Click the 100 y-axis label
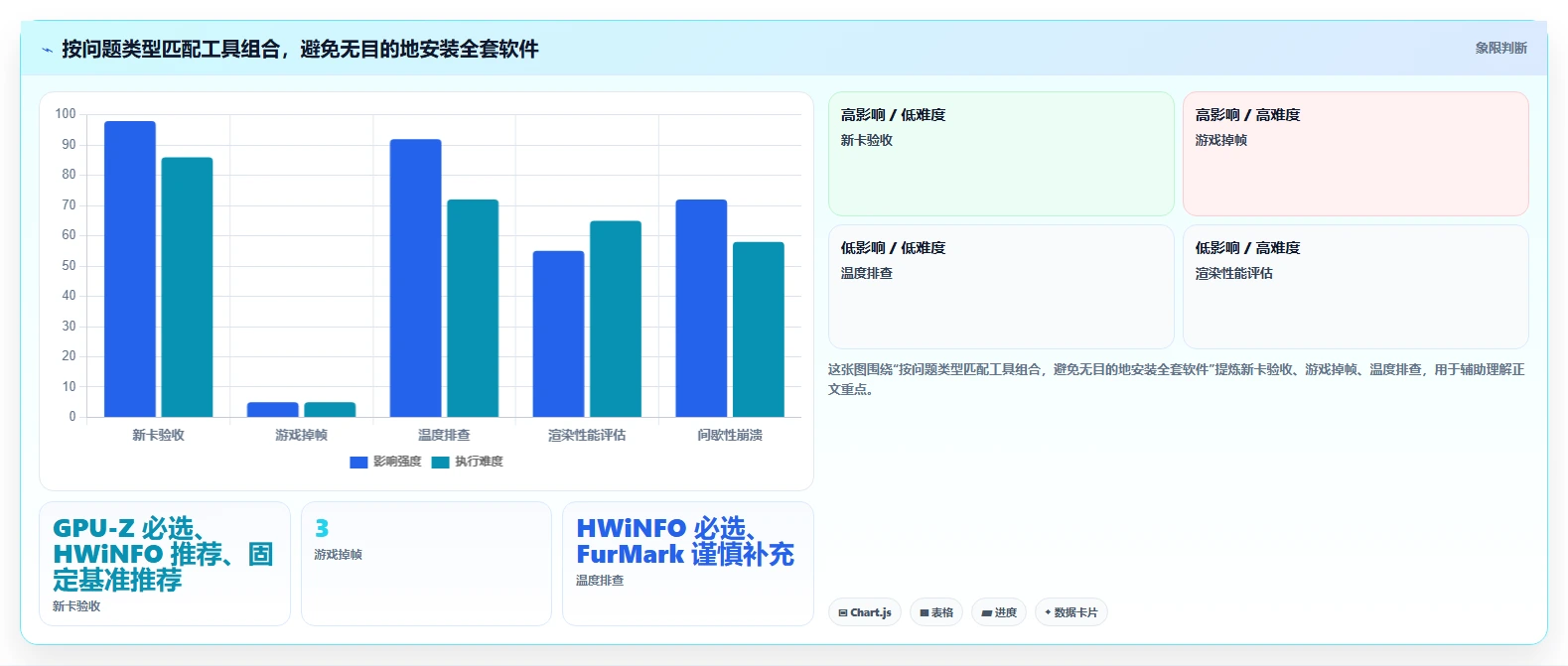This screenshot has height=666, width=1568. point(66,114)
